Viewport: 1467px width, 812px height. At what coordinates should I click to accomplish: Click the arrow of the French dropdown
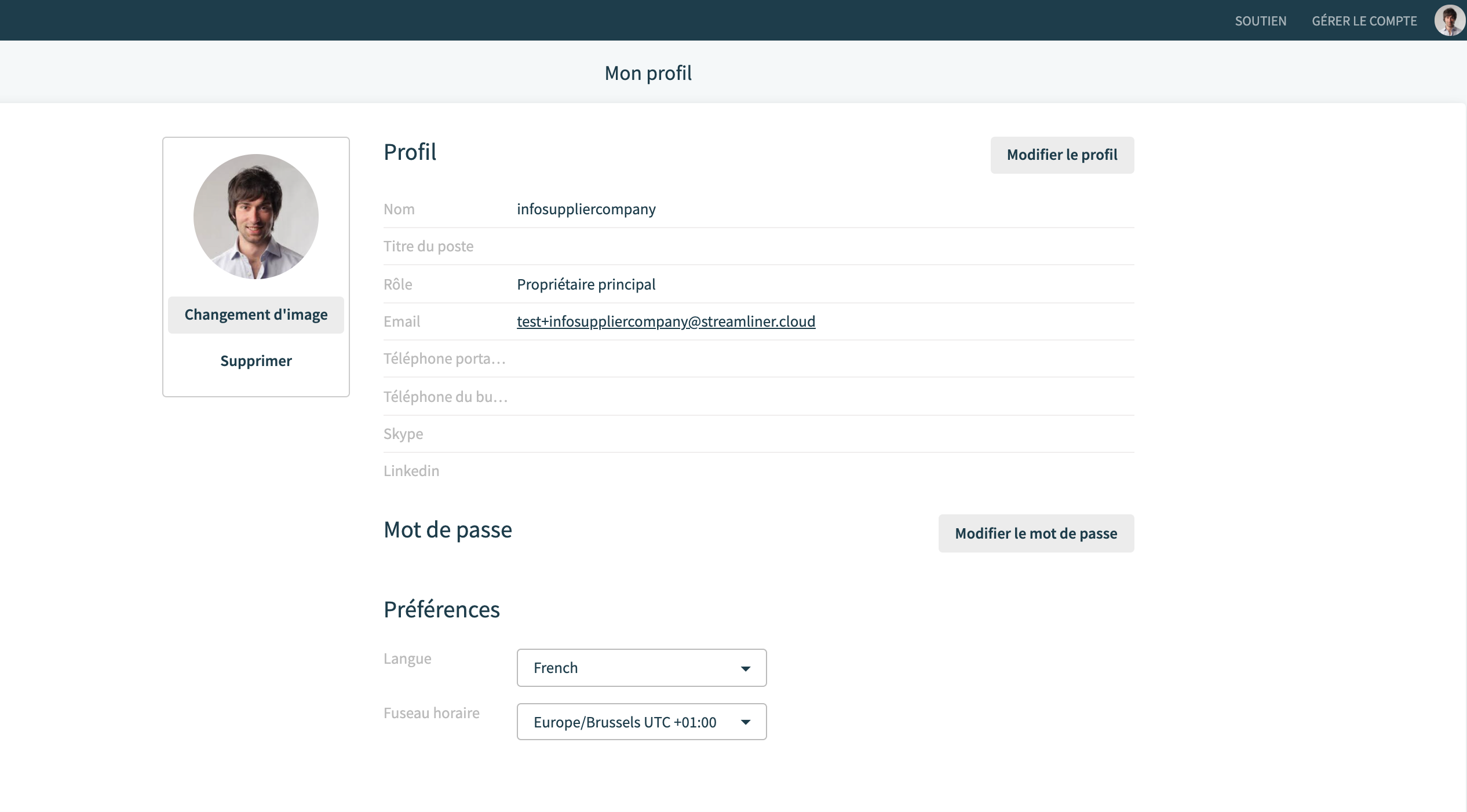coord(746,668)
